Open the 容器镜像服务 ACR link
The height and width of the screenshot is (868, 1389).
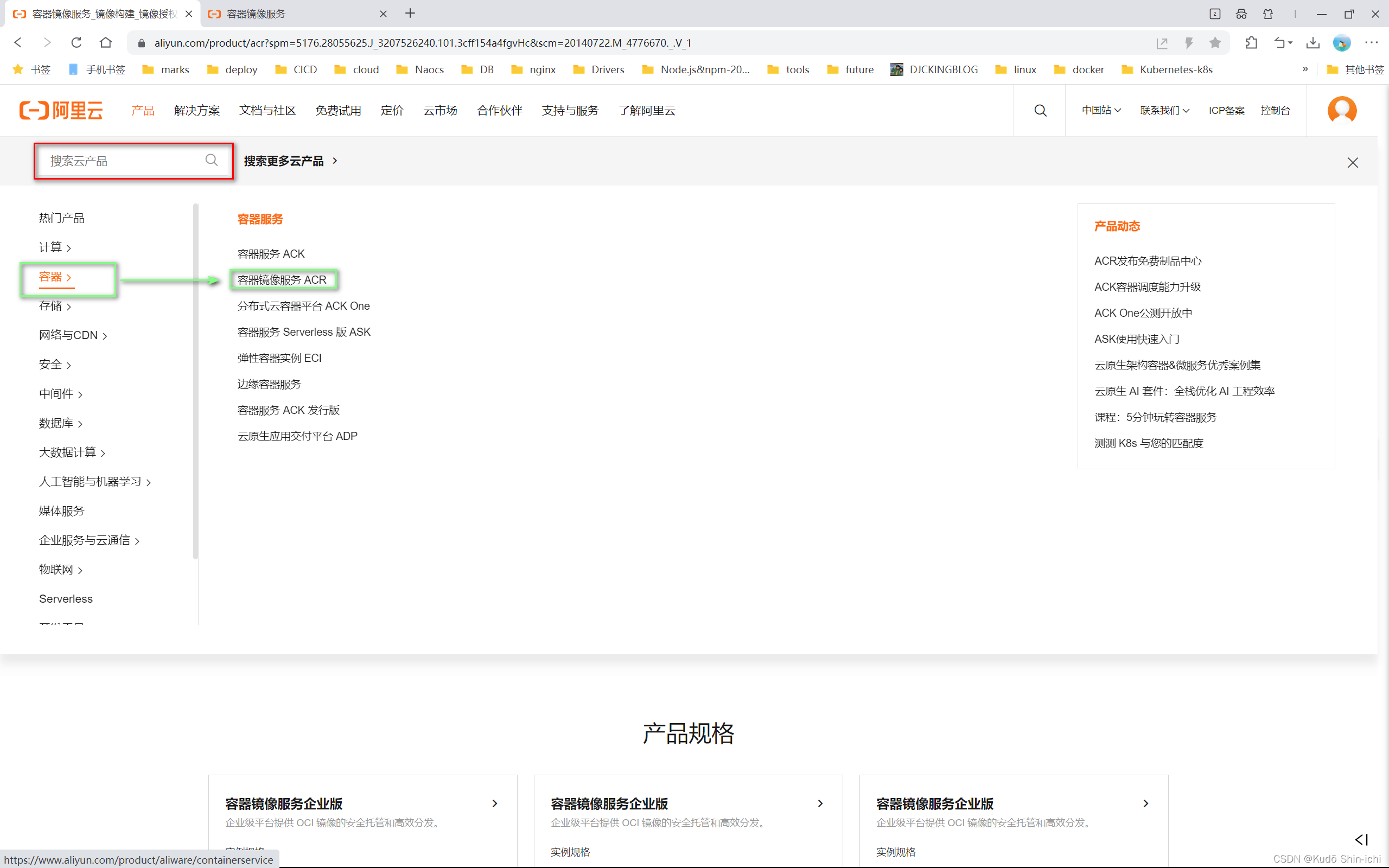(282, 279)
